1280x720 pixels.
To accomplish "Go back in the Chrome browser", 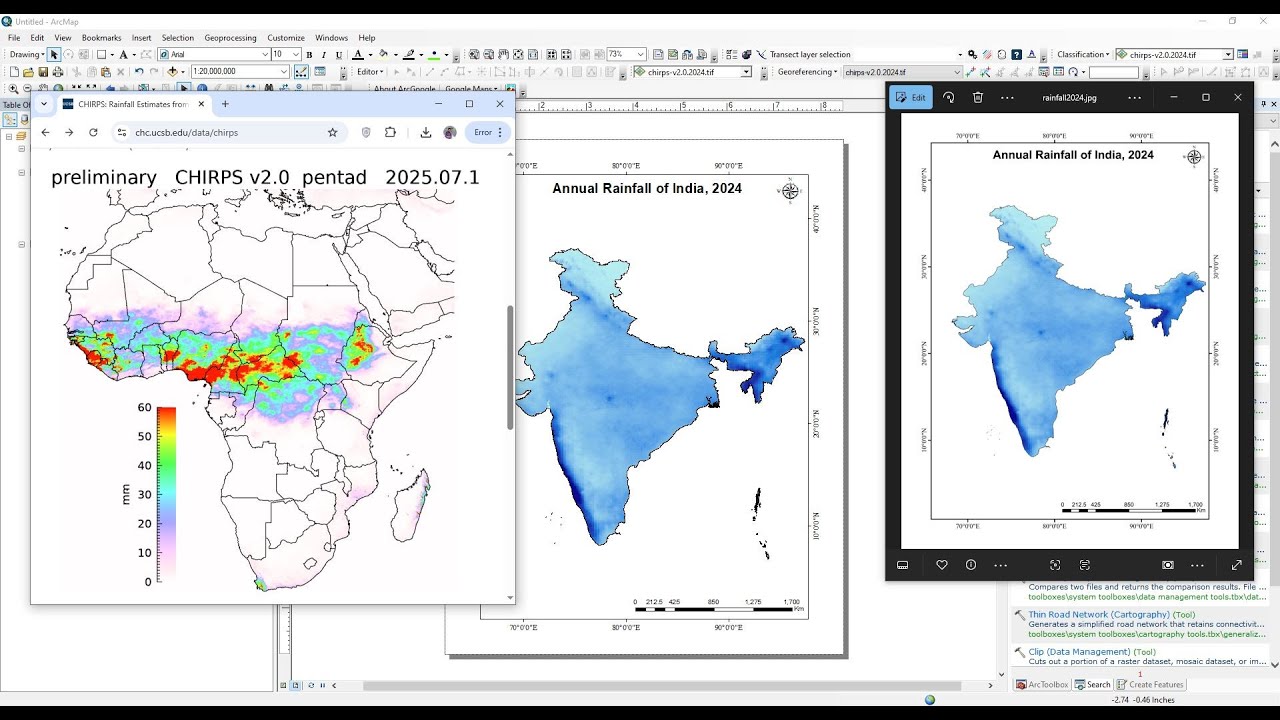I will (45, 132).
